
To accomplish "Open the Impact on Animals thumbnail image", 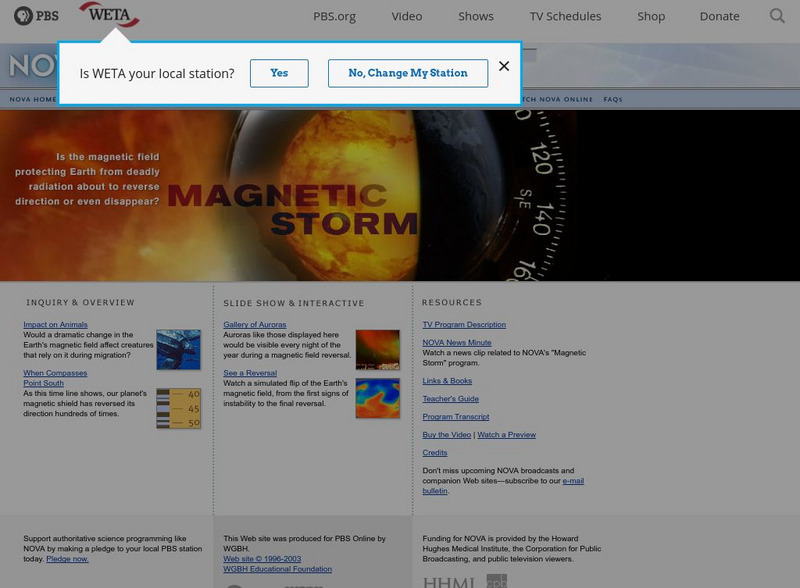I will (x=178, y=350).
